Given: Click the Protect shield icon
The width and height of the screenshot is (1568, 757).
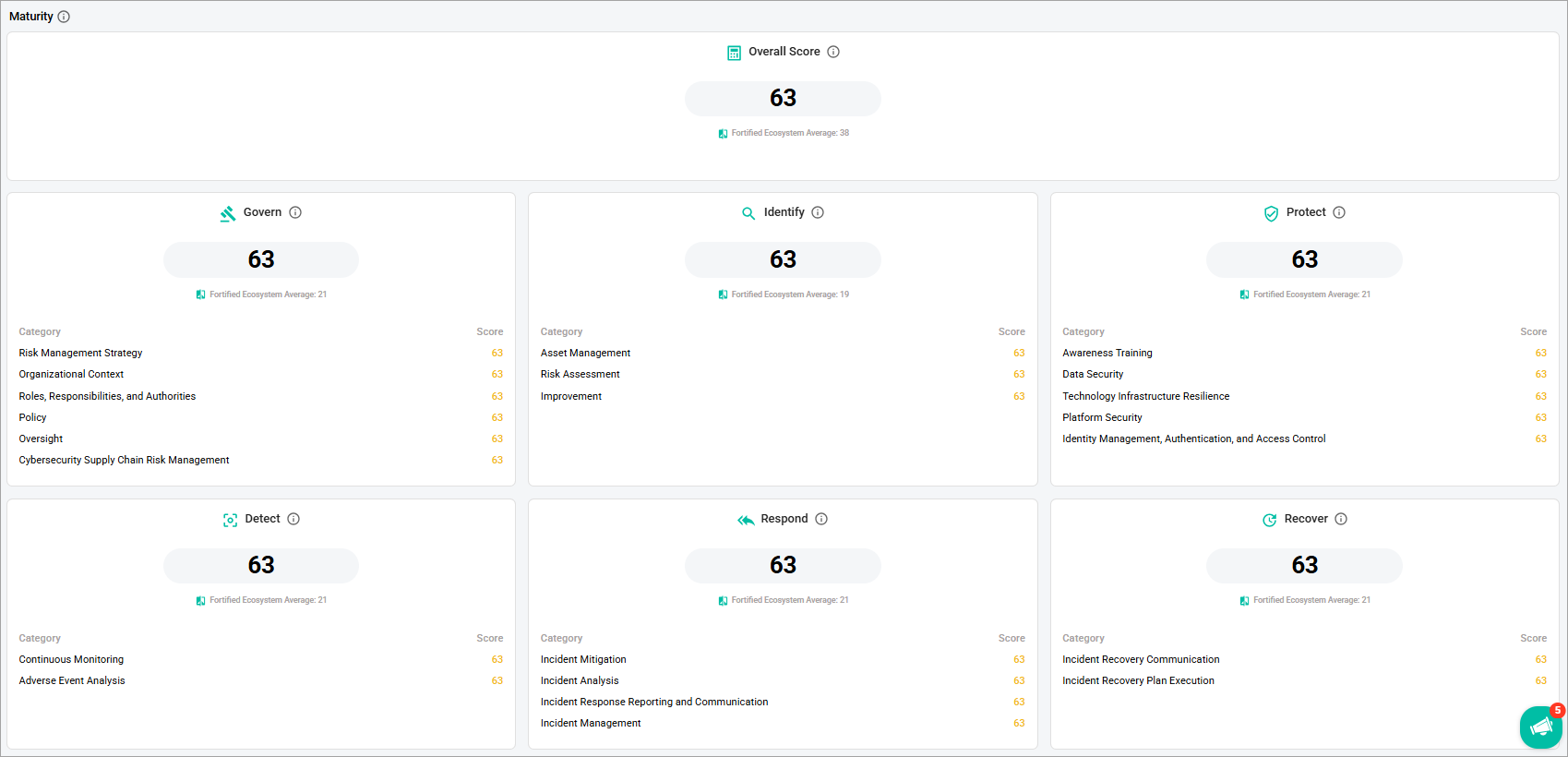Looking at the screenshot, I should [x=1271, y=213].
